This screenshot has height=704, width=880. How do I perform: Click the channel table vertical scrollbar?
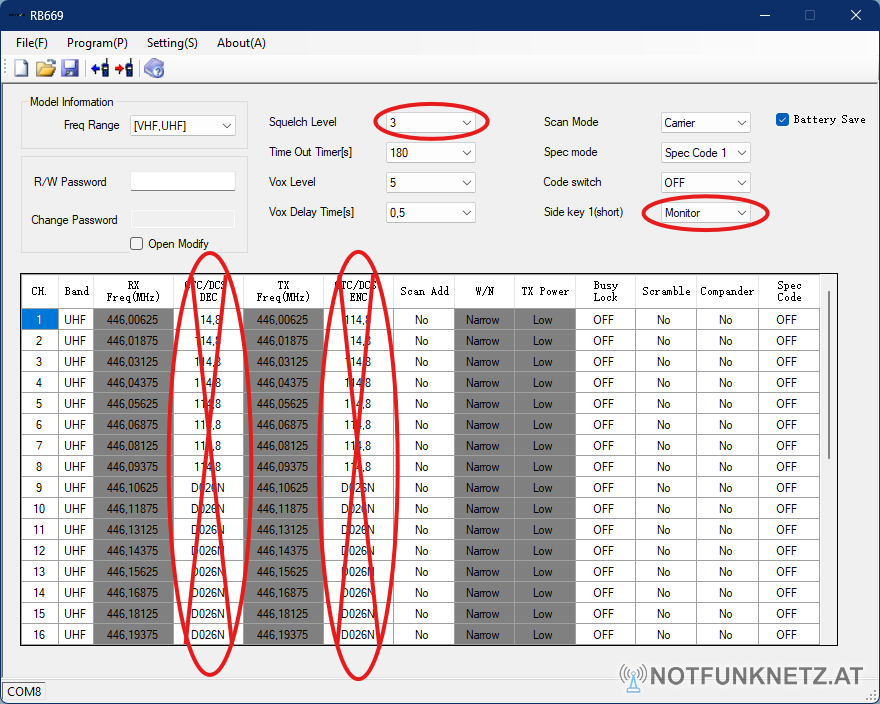pos(828,375)
